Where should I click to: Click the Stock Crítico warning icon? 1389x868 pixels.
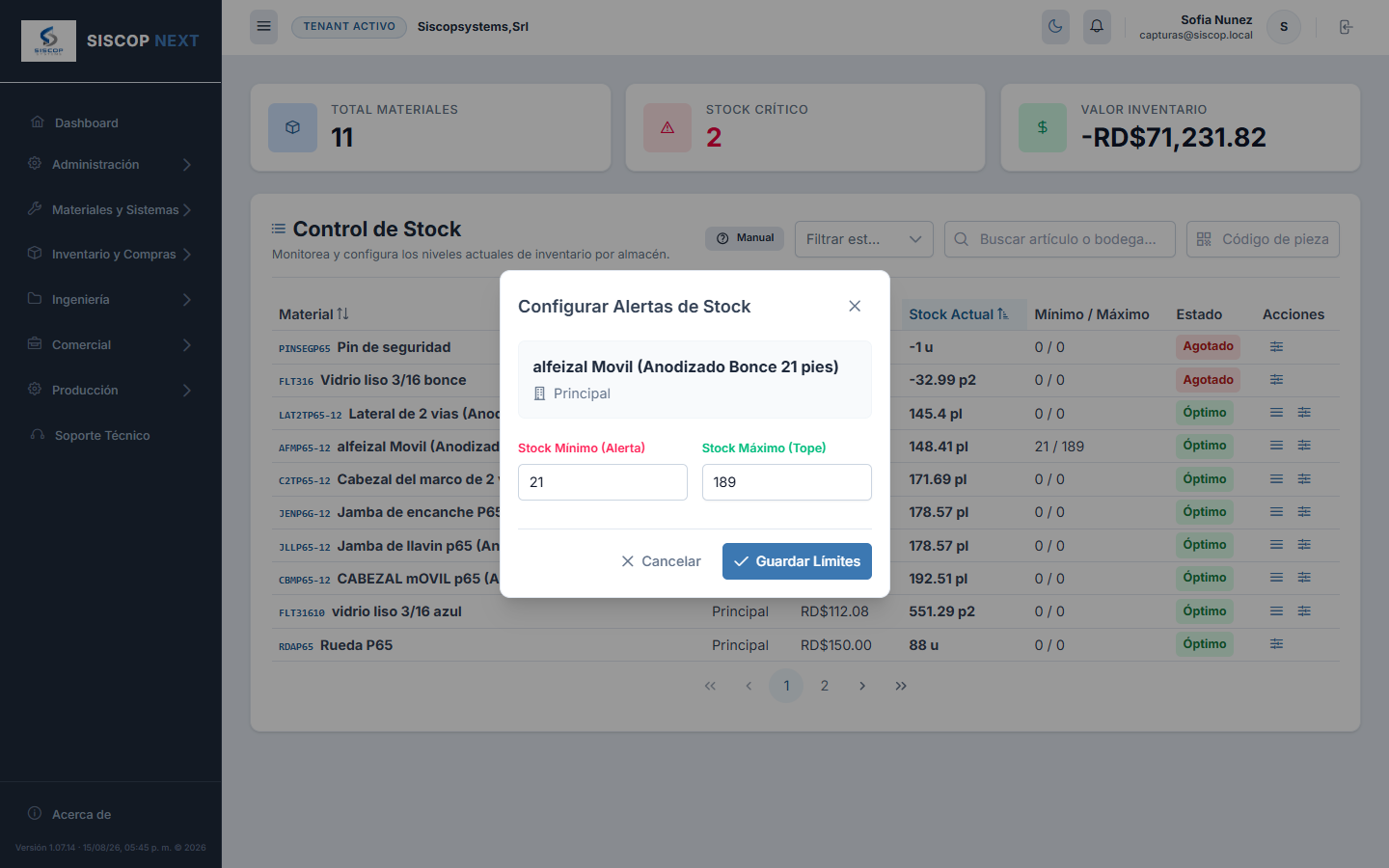(x=667, y=127)
